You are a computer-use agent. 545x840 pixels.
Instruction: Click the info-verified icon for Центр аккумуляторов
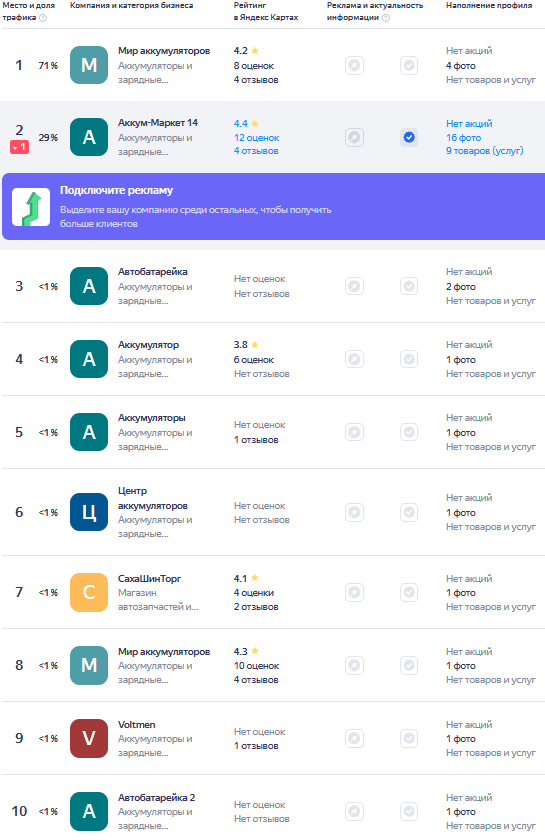pos(409,512)
